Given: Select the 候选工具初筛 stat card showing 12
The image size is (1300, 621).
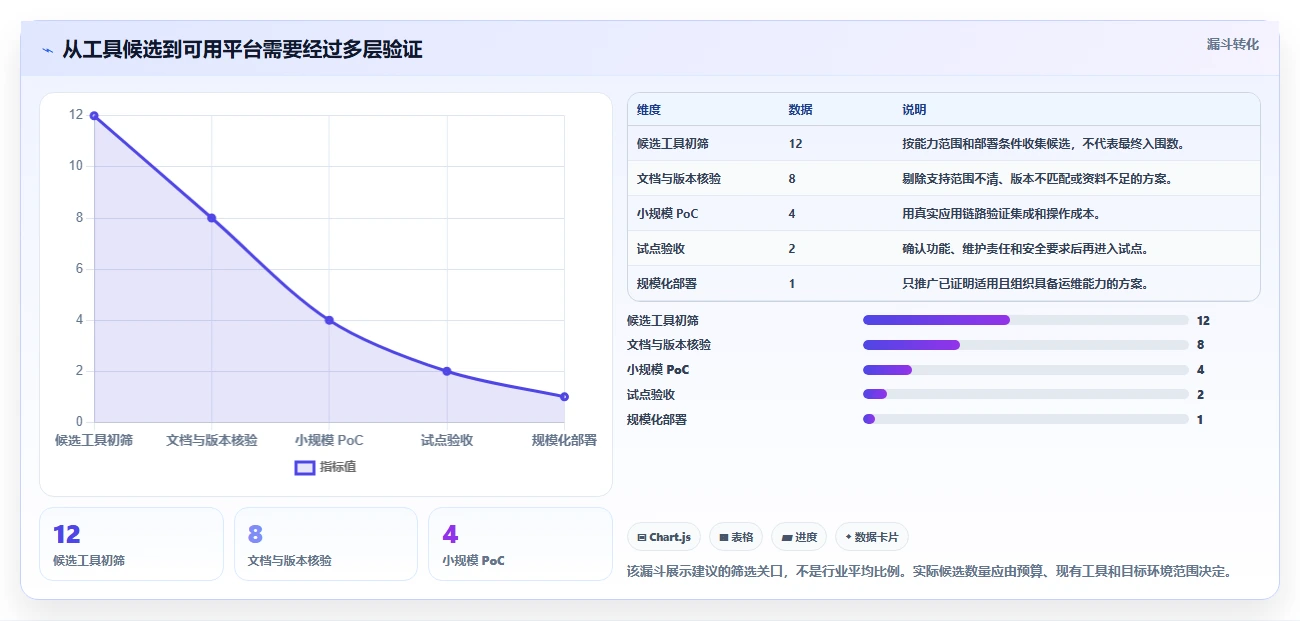Looking at the screenshot, I should click(131, 544).
